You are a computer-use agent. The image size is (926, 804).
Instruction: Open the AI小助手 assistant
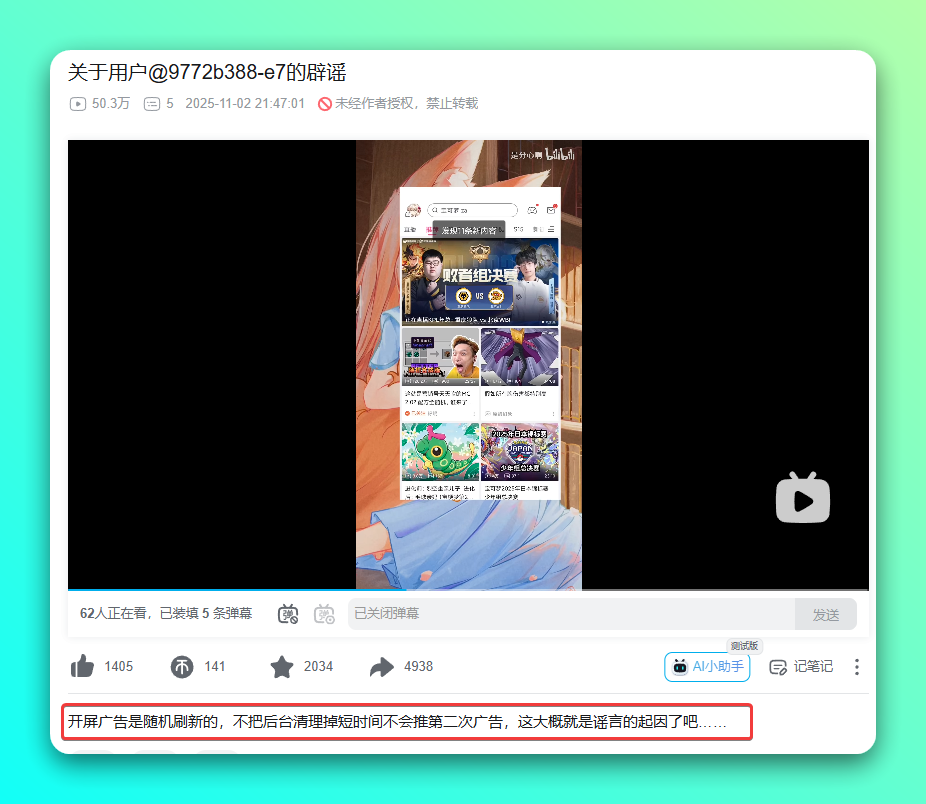[707, 667]
